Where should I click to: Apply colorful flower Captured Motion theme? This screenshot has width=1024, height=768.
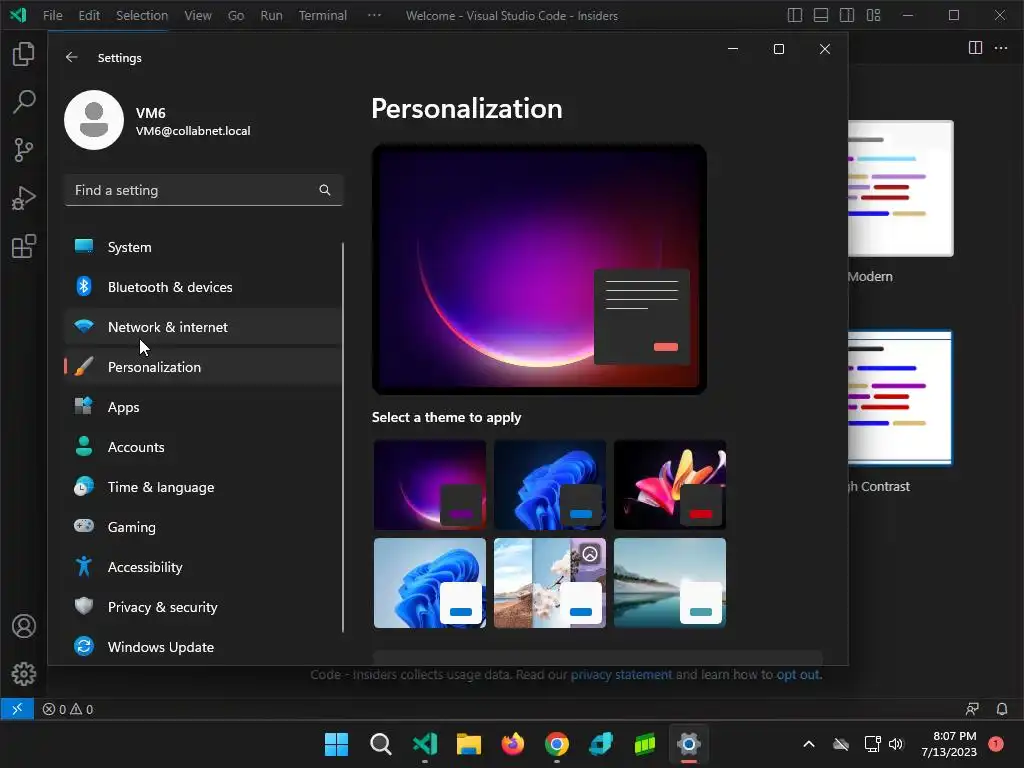(x=670, y=485)
